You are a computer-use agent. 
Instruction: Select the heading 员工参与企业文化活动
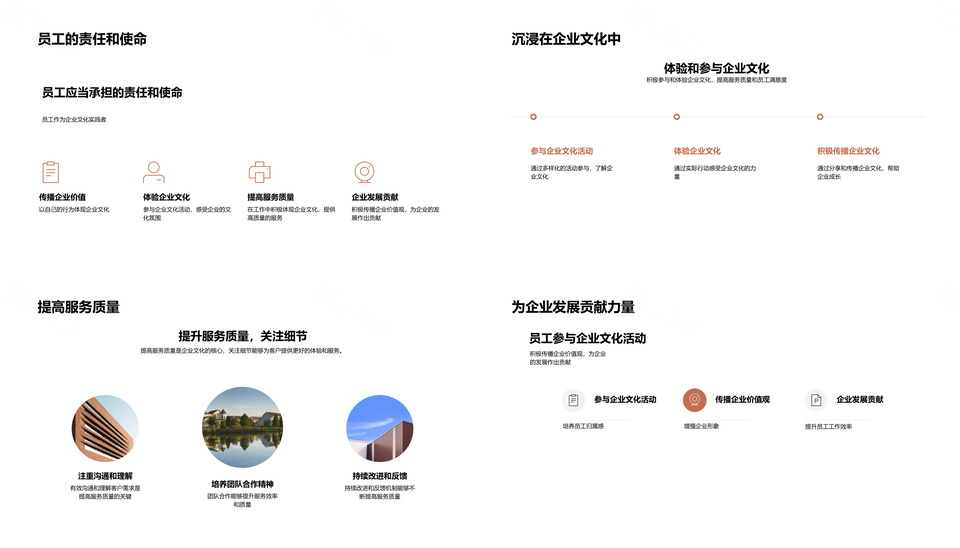587,338
